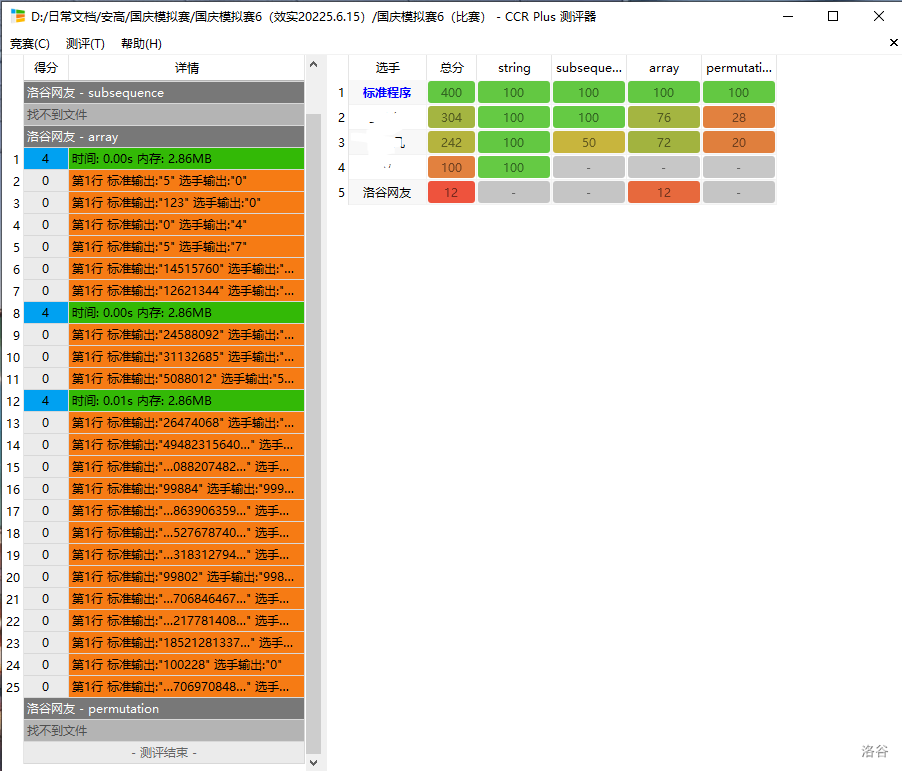The image size is (902, 771).
Task: Select the array problem column header
Action: tap(664, 68)
